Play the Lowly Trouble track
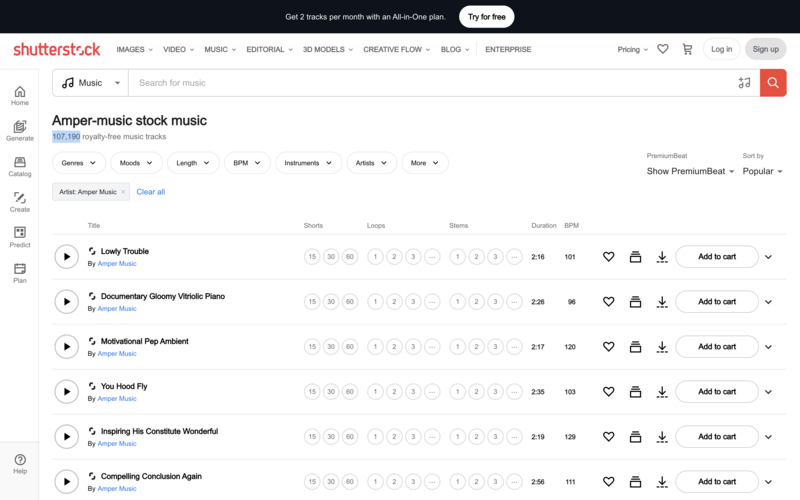Screen dimensions: 800x500 tap(66, 257)
